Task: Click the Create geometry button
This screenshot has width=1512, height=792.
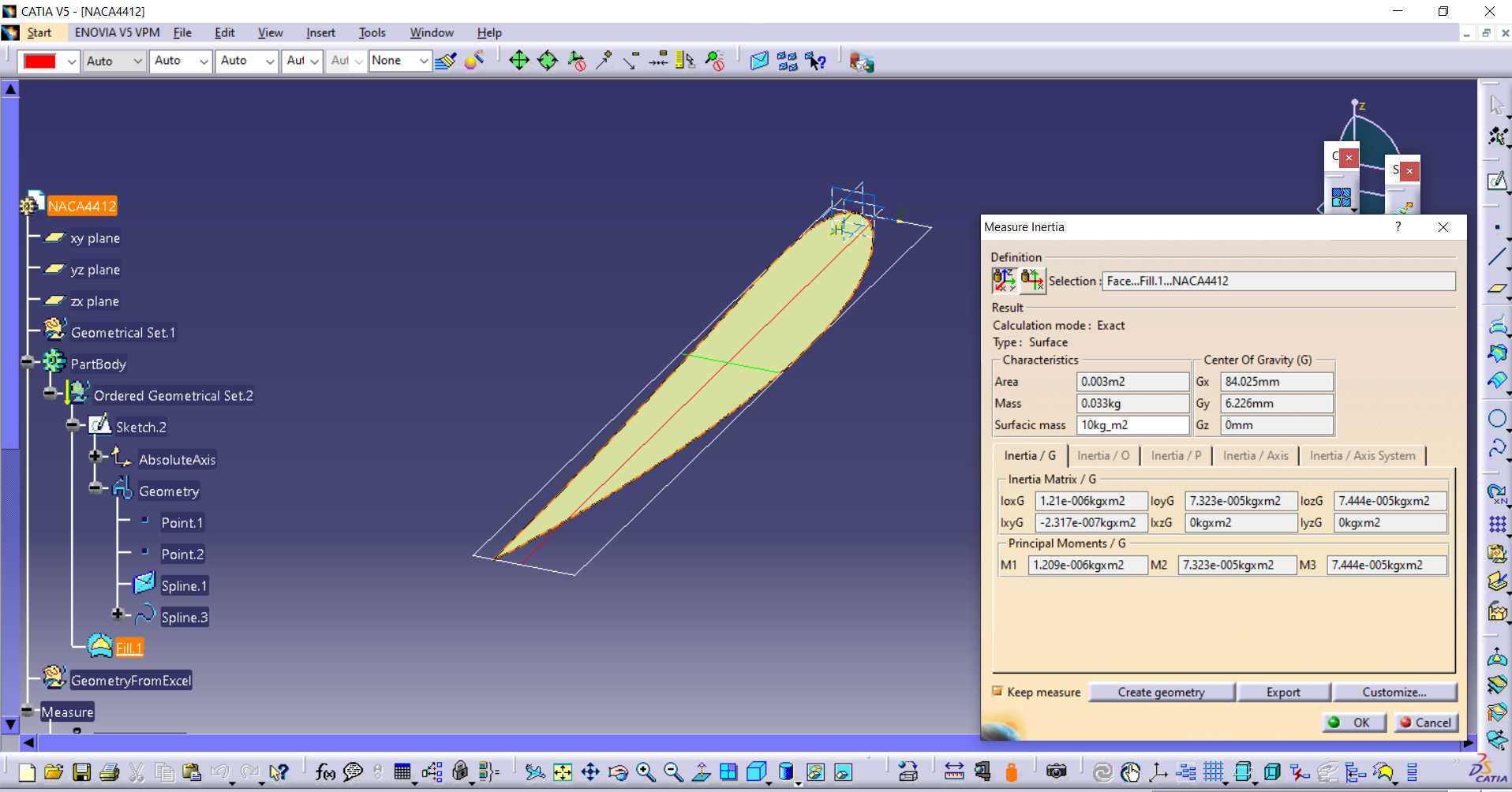Action: click(1162, 692)
